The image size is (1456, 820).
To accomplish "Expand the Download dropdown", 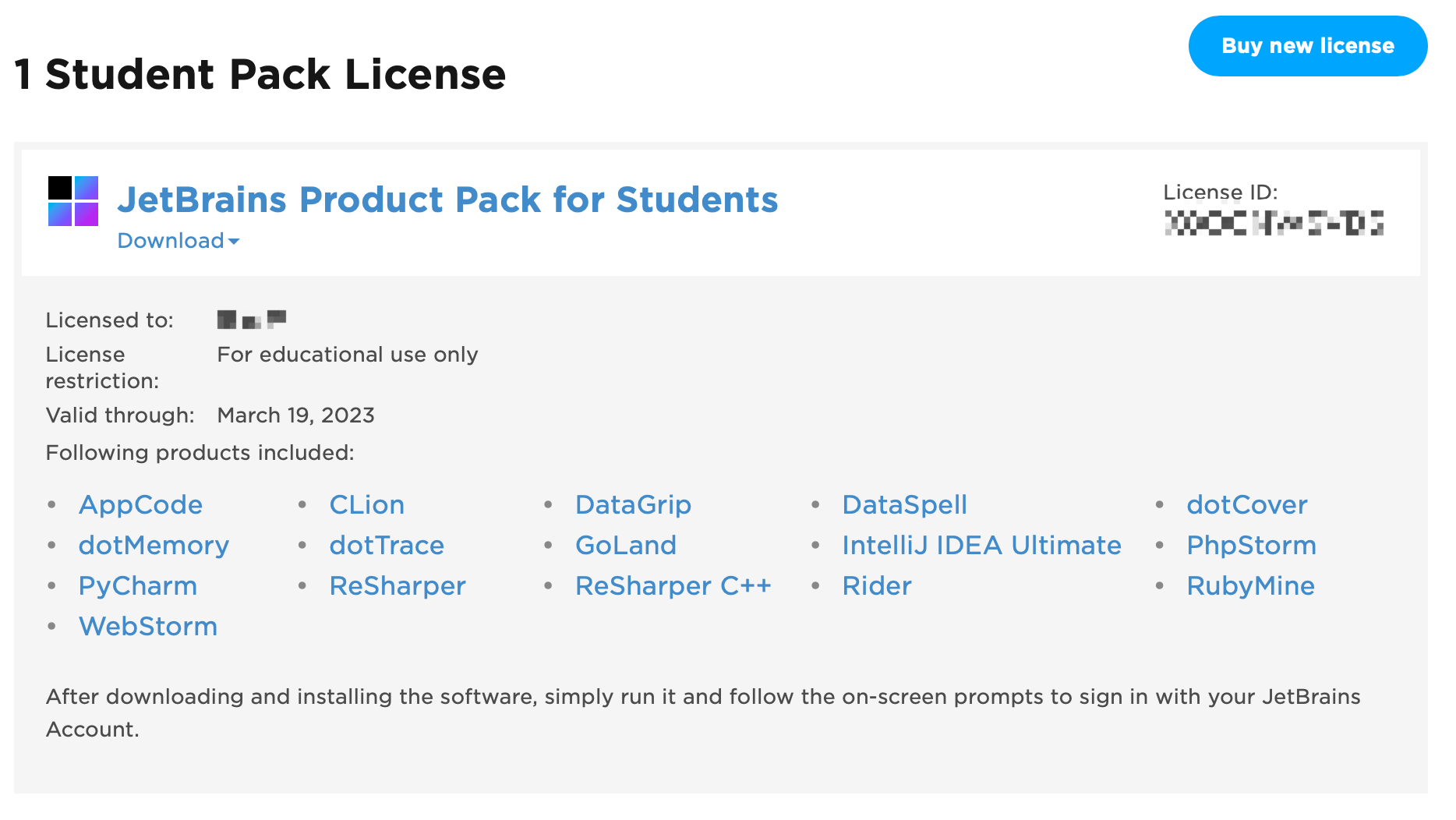I will click(x=178, y=241).
